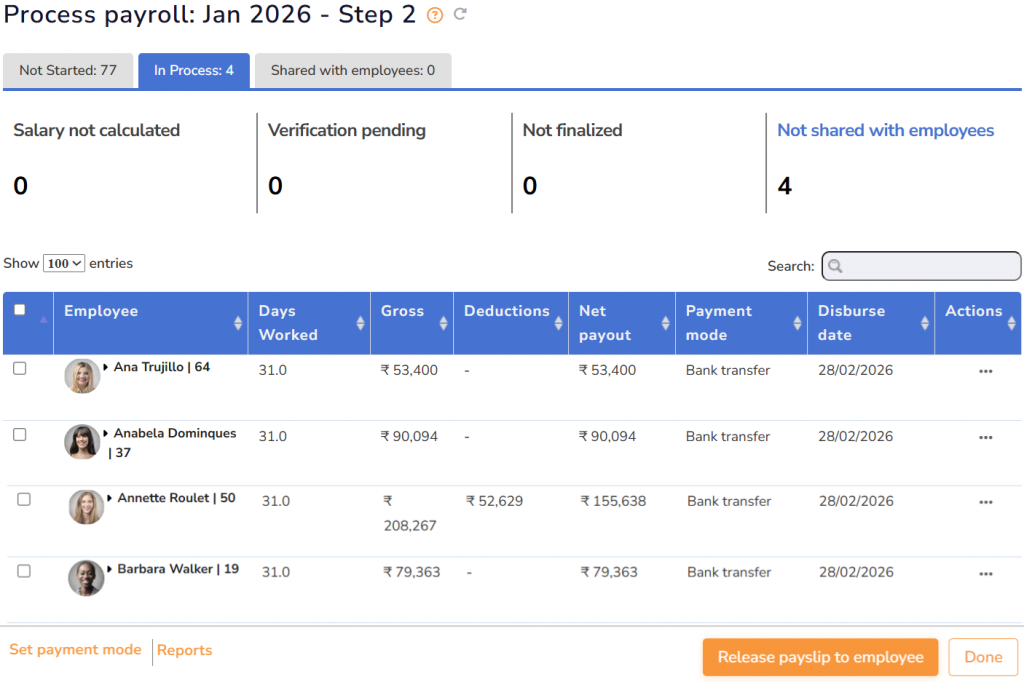Open the Set payment mode link
1024x682 pixels.
click(x=75, y=650)
